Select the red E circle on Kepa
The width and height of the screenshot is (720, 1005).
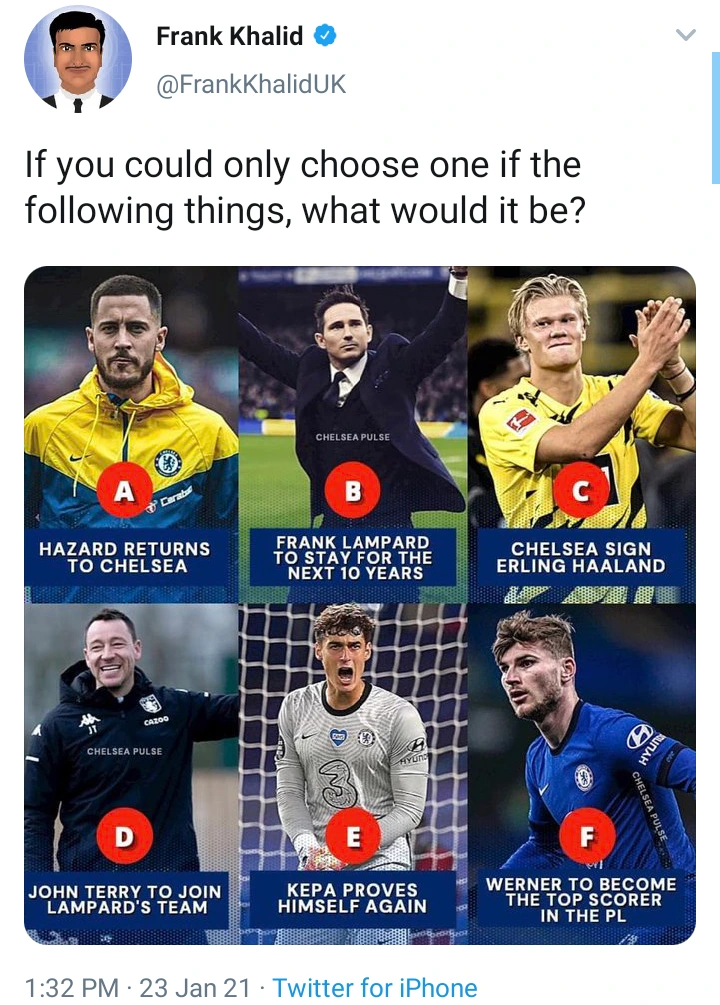click(353, 836)
